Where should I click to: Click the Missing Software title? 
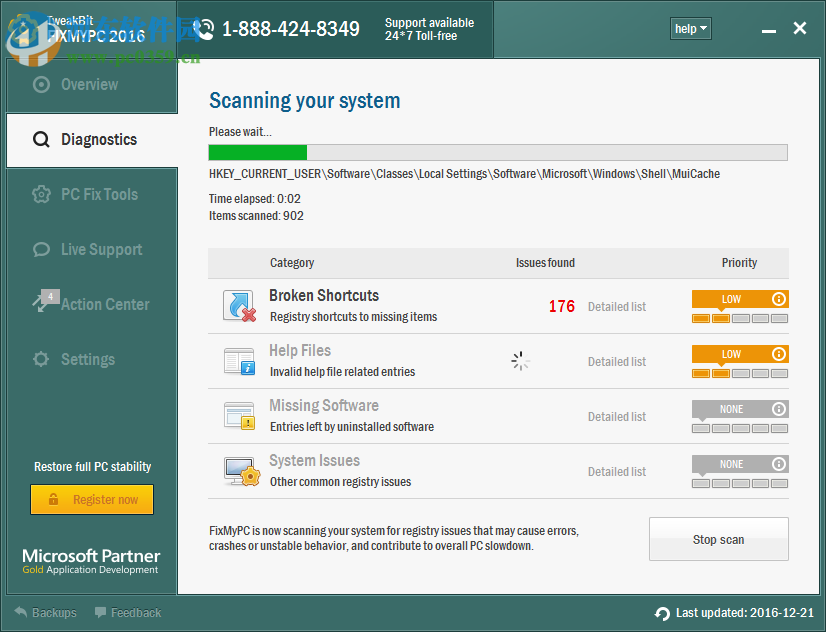[x=324, y=406]
